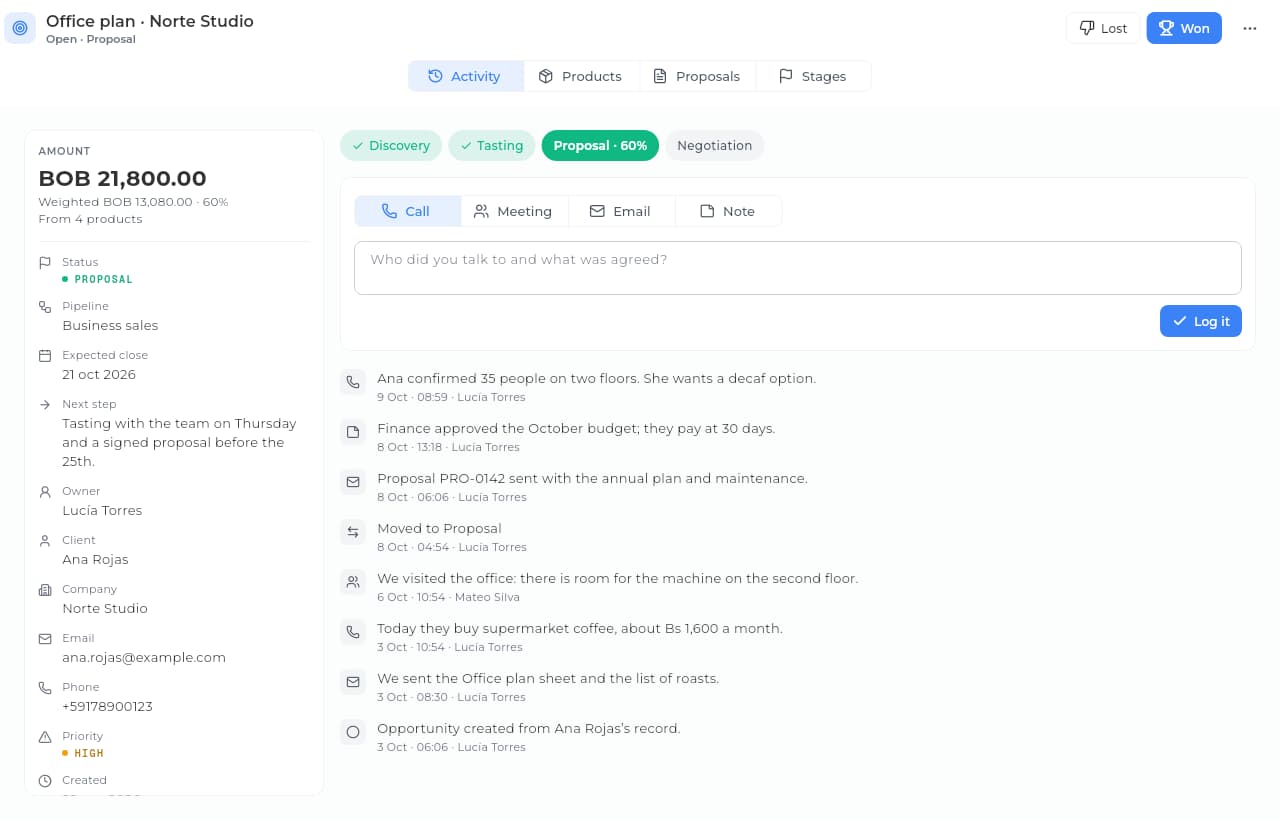This screenshot has height=820, width=1280.
Task: Select the Proposal 60% stage pill
Action: [600, 146]
